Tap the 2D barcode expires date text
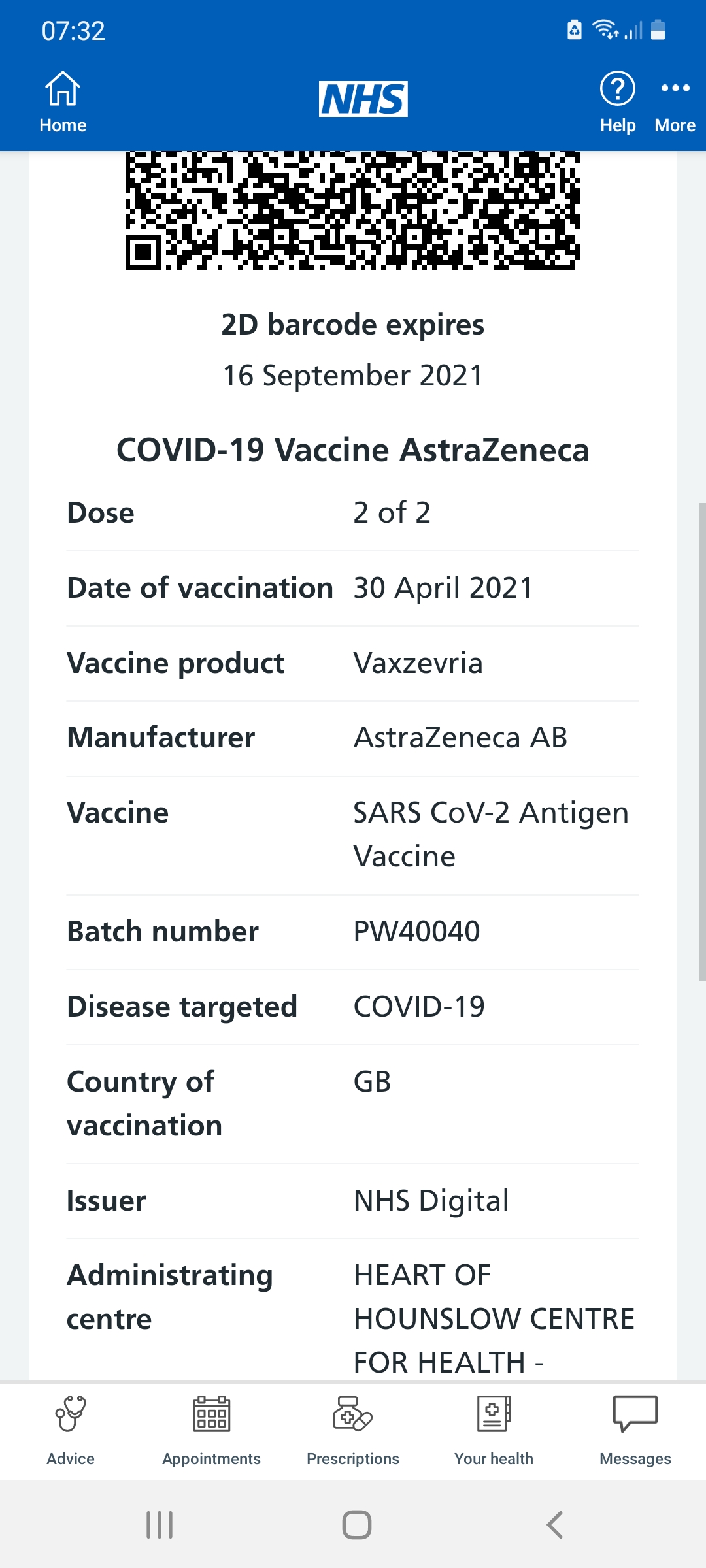 pos(352,376)
